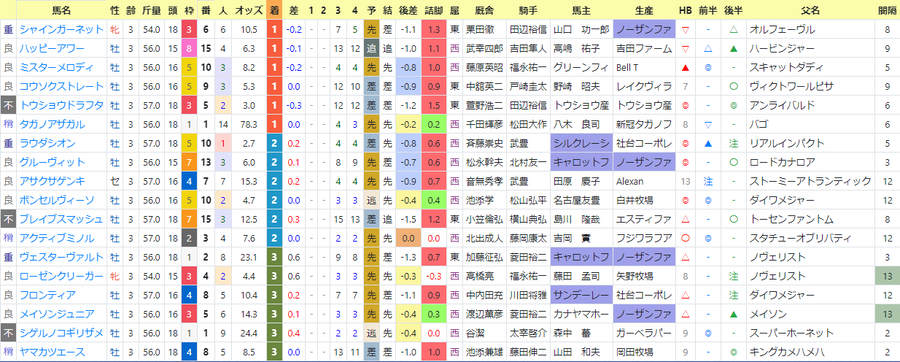Select trainer name 中内田充

[484, 294]
